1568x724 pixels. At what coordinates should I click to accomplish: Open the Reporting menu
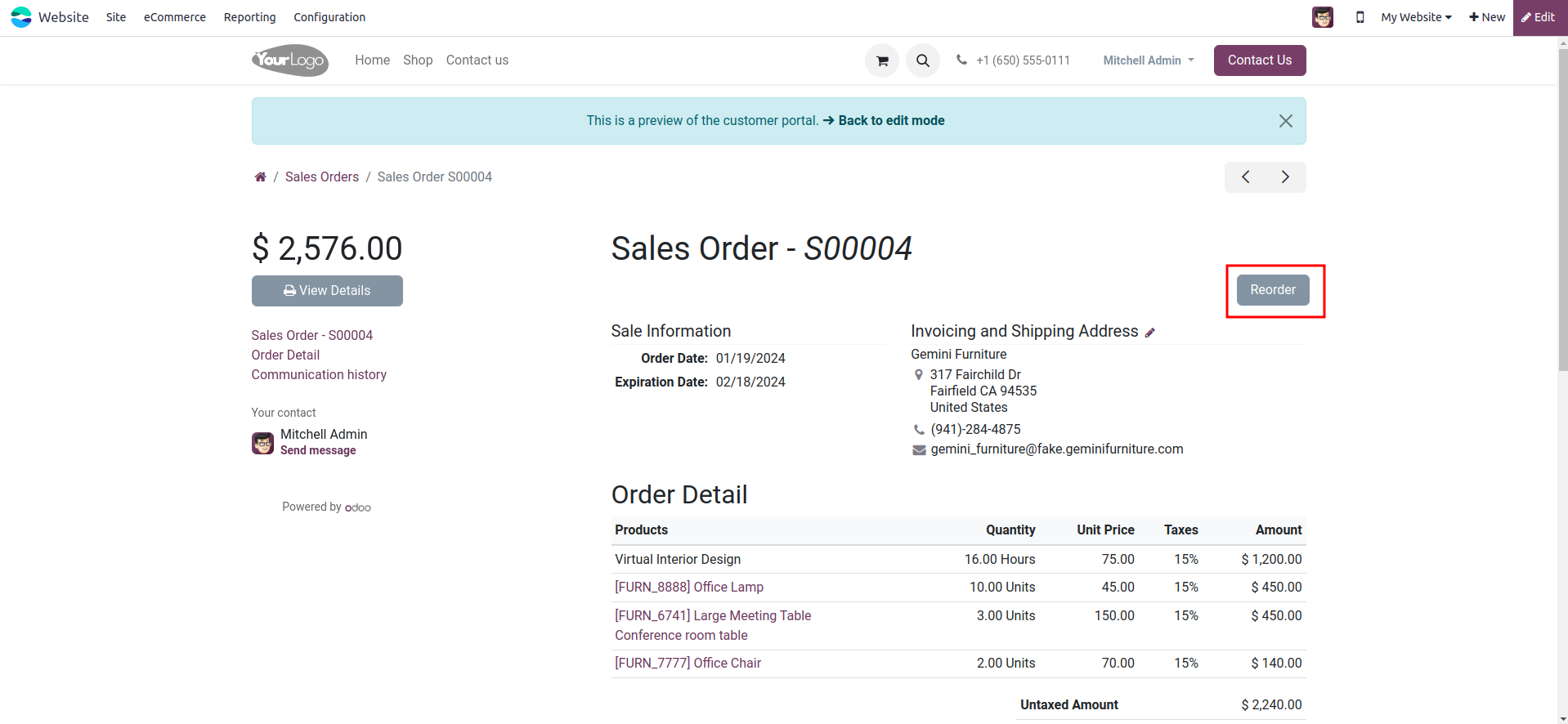(249, 17)
